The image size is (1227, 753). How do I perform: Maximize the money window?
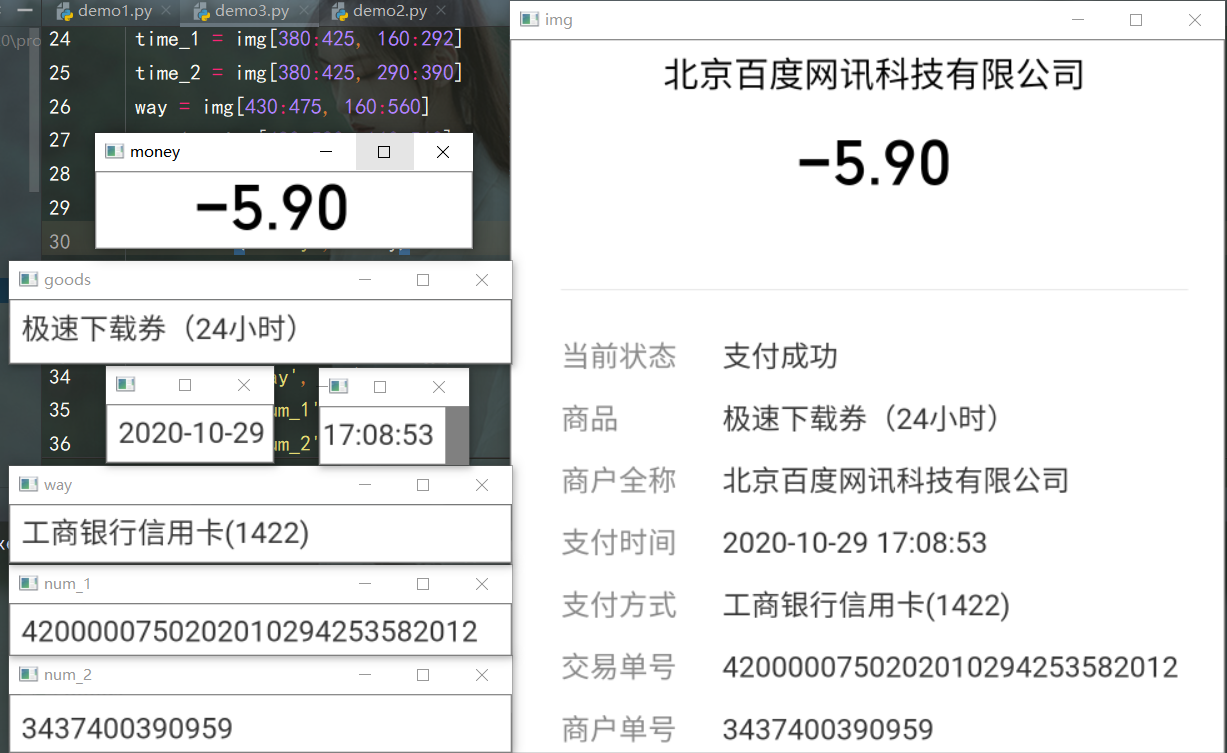click(384, 152)
